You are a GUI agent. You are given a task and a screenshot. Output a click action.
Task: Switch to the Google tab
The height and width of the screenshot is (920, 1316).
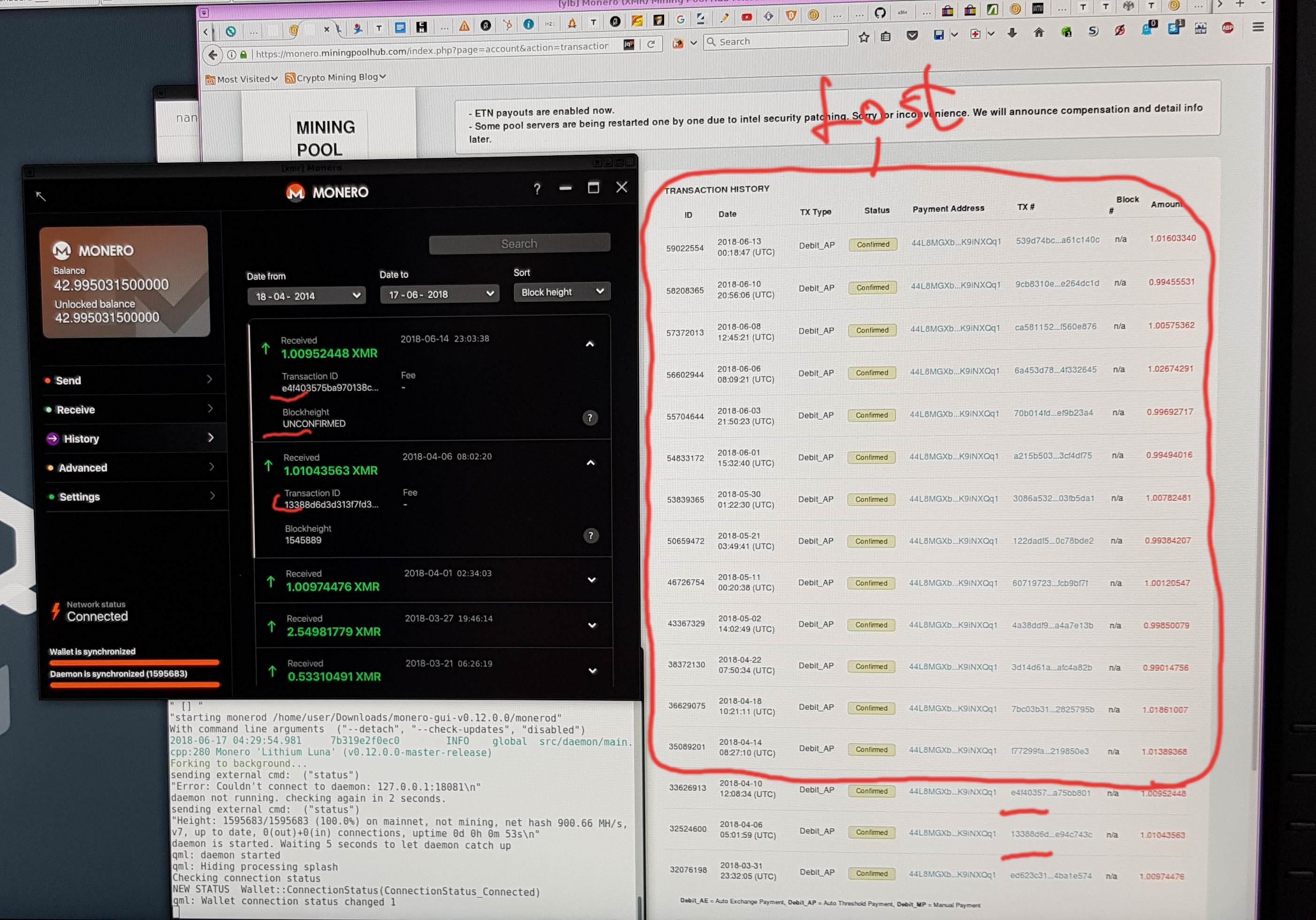click(x=680, y=20)
